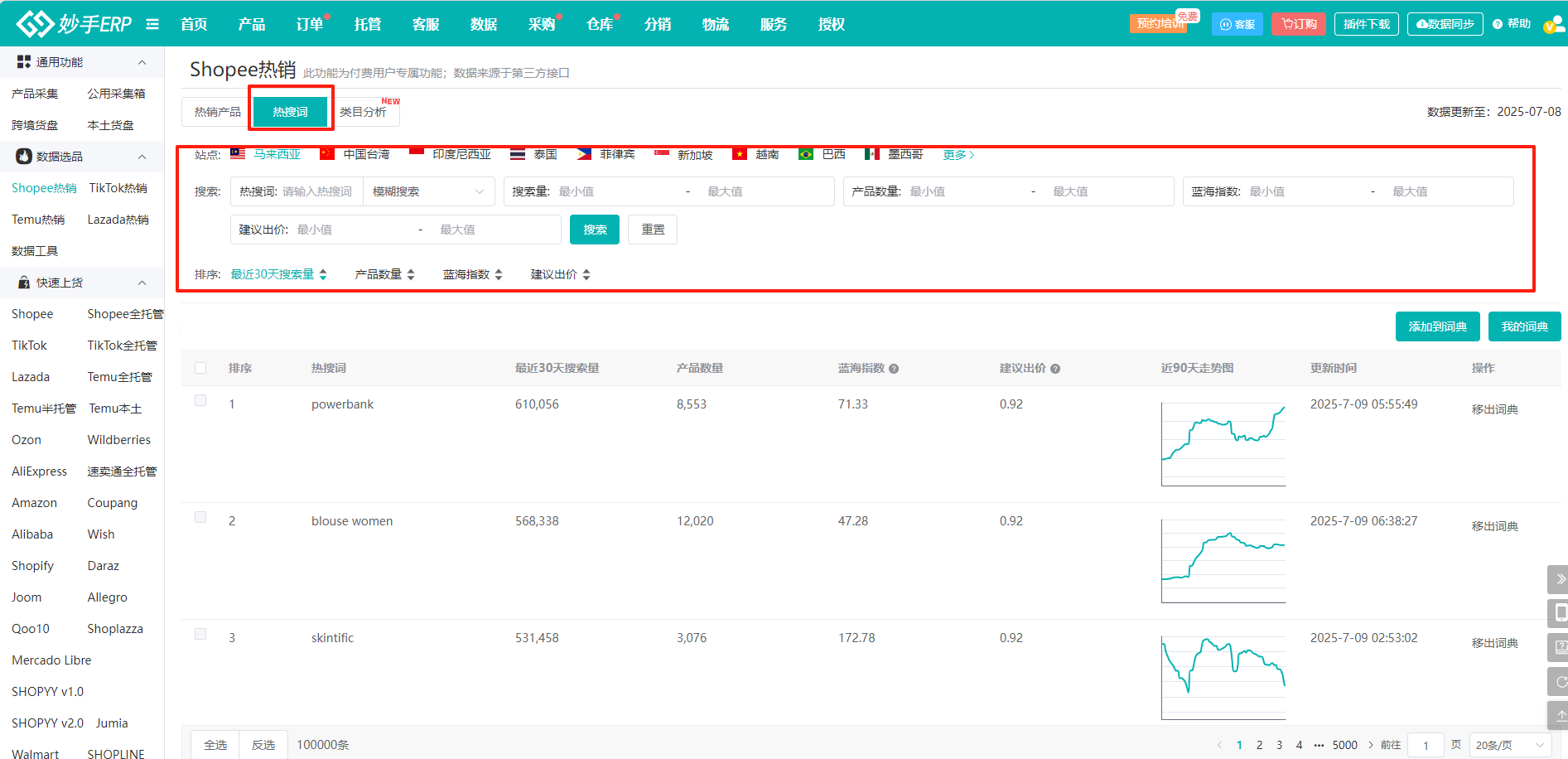Click the mobile phone floating icon
This screenshot has width=1568, height=759.
[x=1560, y=613]
